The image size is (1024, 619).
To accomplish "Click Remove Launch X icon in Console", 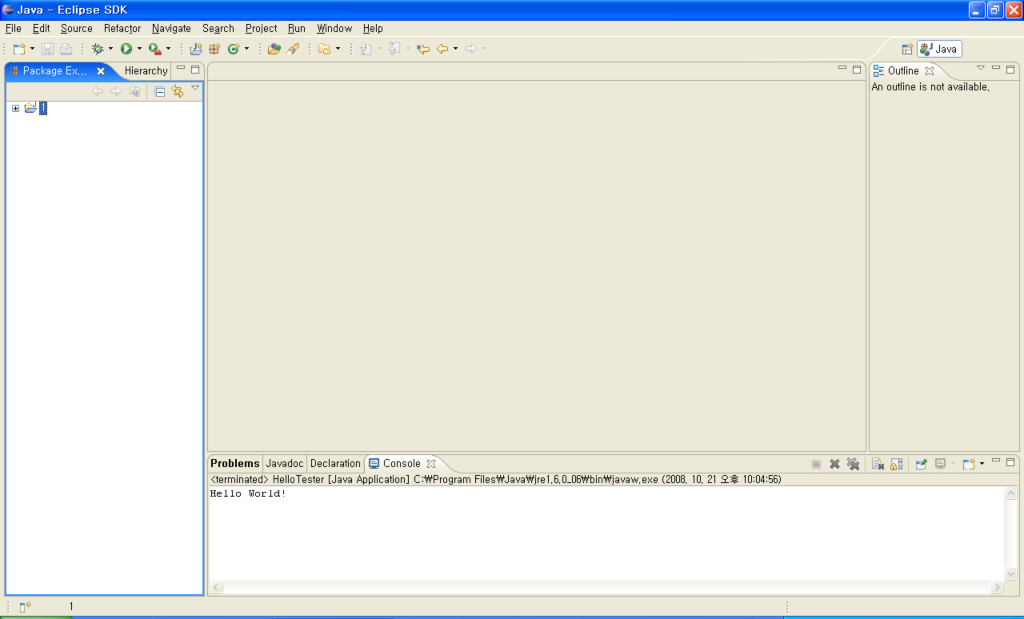I will point(835,464).
